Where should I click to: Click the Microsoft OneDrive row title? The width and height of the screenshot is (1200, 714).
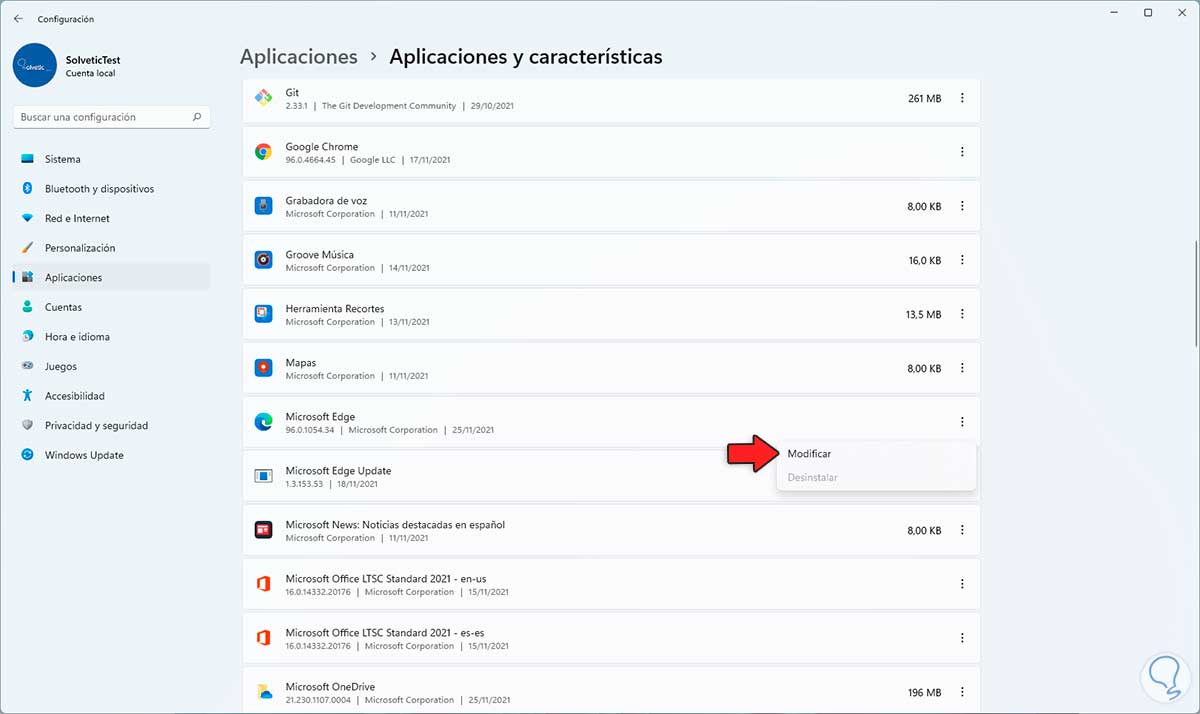[330, 686]
